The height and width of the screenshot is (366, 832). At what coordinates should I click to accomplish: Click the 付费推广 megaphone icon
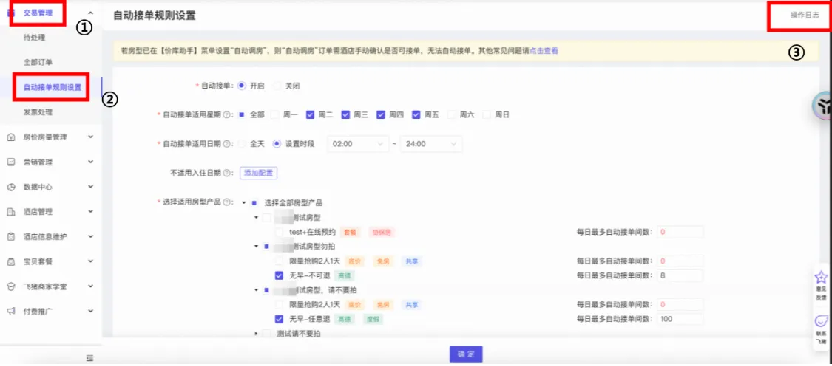pos(11,311)
